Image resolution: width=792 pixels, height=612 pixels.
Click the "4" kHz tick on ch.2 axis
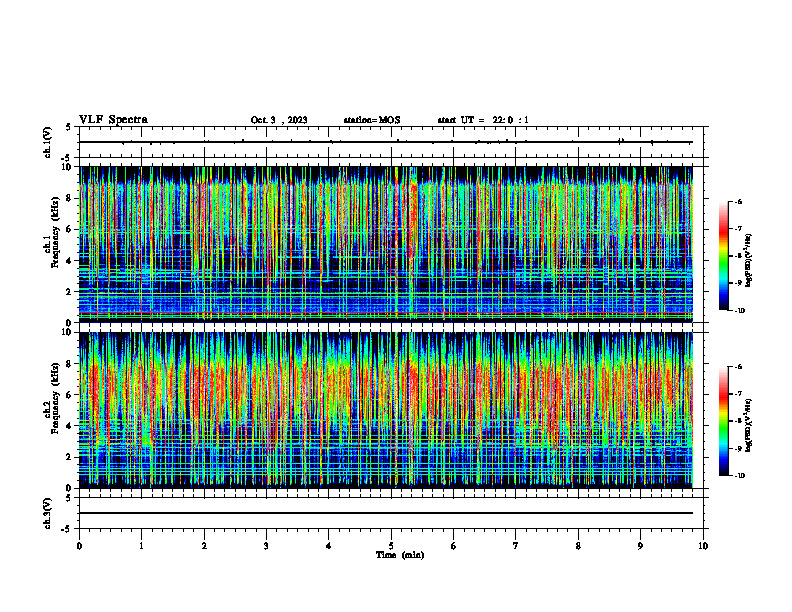70,426
